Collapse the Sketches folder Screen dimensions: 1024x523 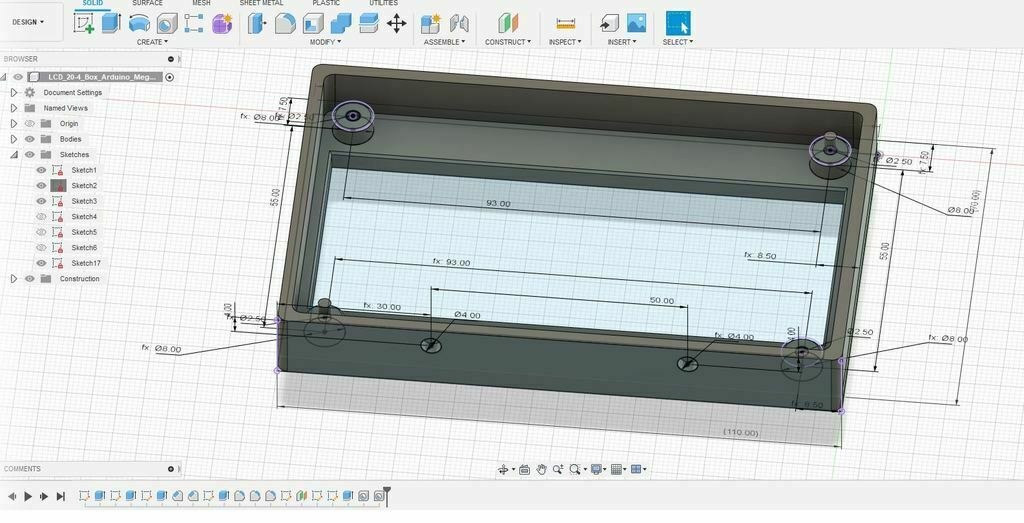tap(14, 155)
